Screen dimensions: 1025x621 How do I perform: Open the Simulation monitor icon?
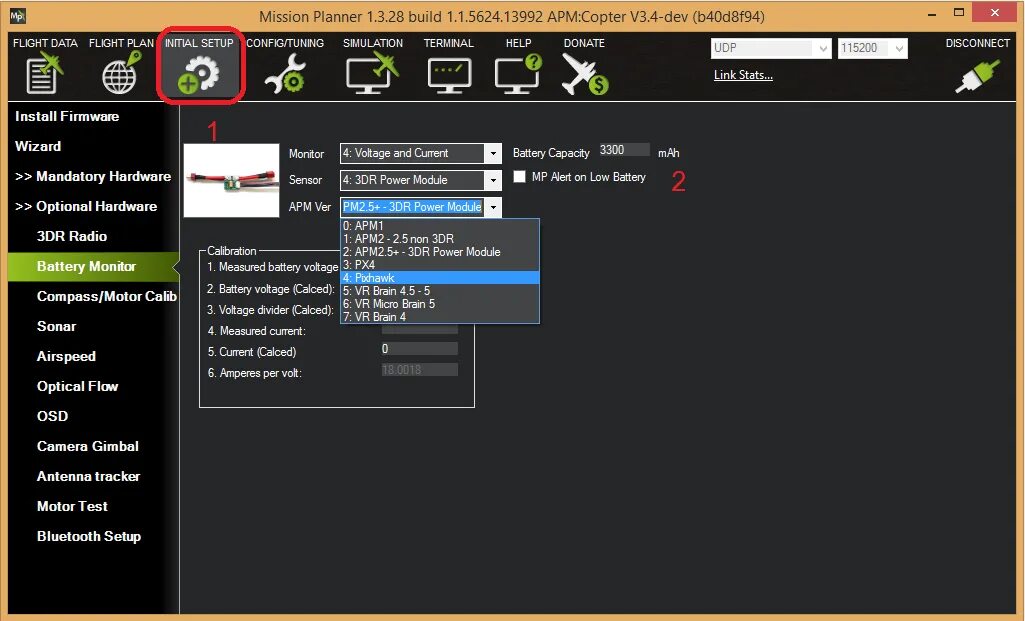372,73
